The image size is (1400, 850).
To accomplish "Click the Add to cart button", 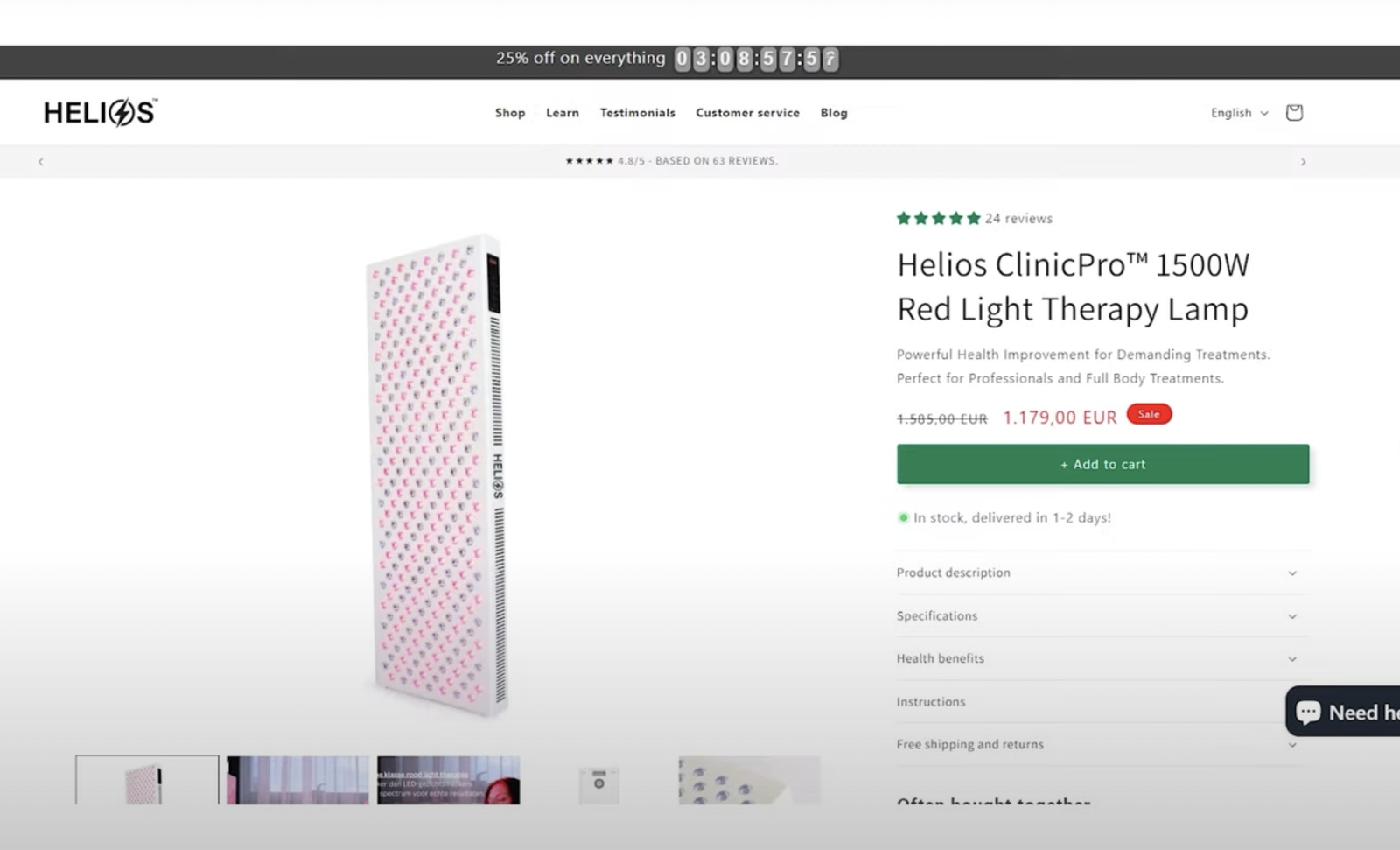I will coord(1102,464).
